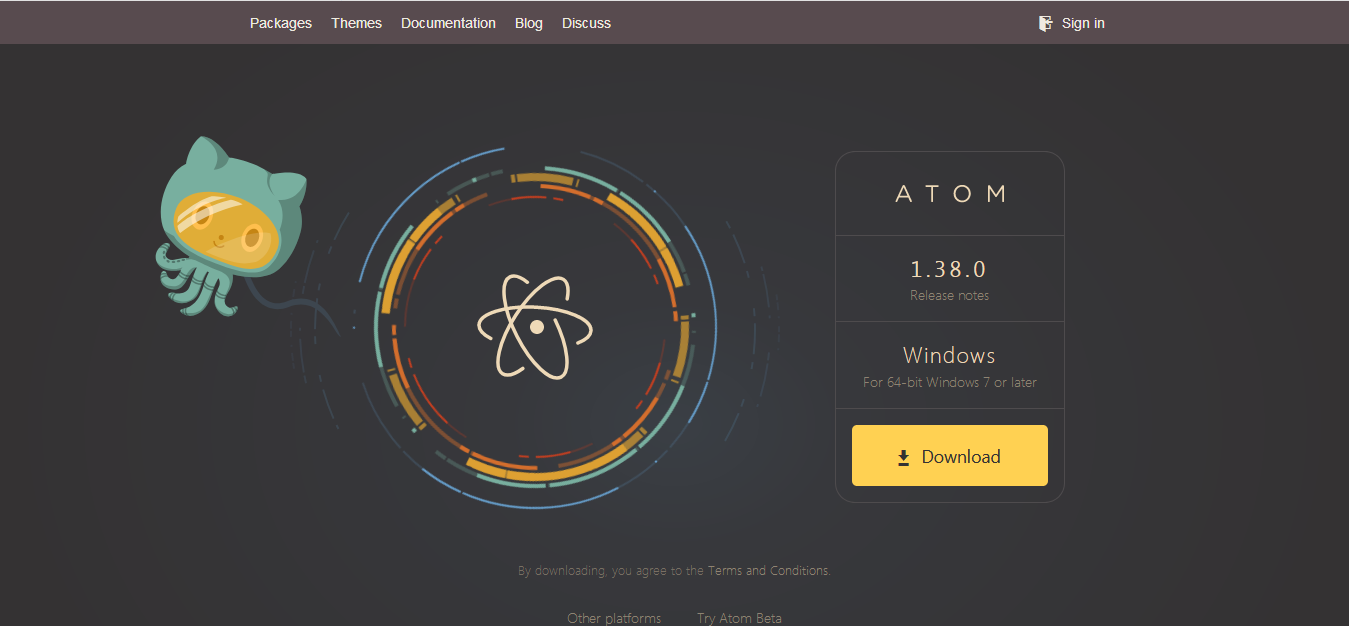Click the 1.38.0 version number
This screenshot has width=1349, height=626.
pyautogui.click(x=949, y=269)
